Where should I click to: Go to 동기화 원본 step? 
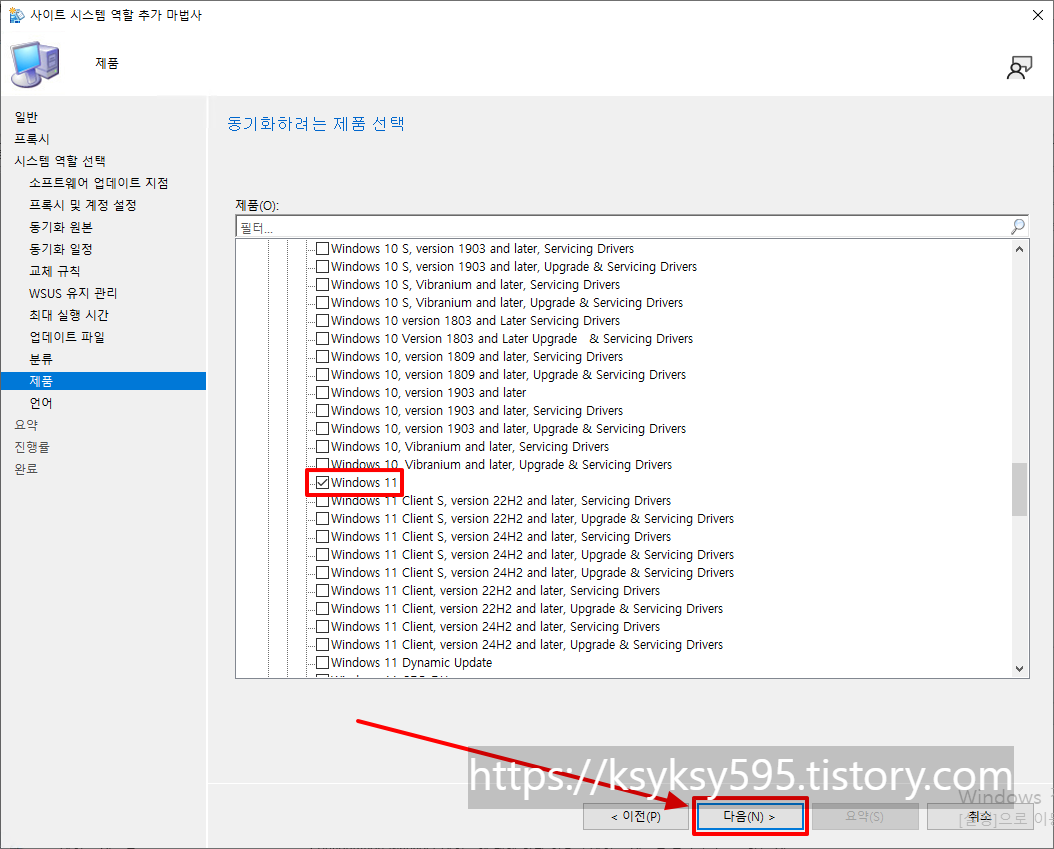[x=61, y=227]
